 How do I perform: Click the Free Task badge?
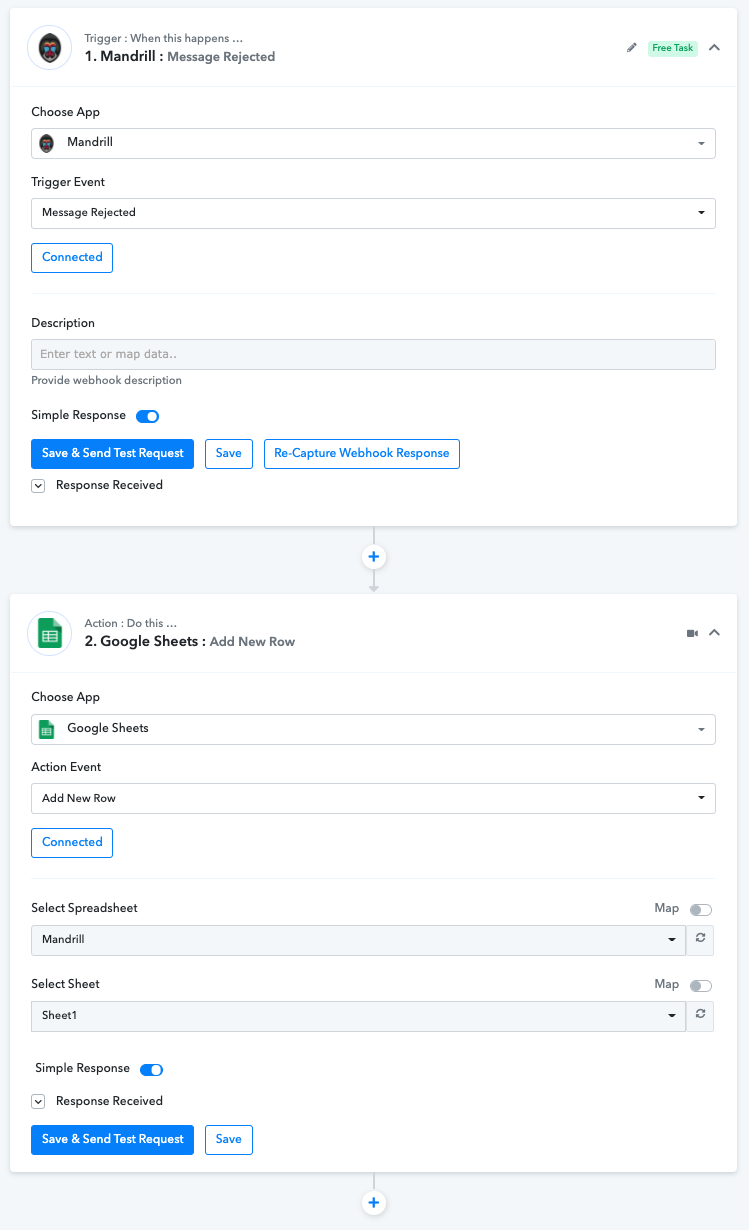tap(672, 48)
